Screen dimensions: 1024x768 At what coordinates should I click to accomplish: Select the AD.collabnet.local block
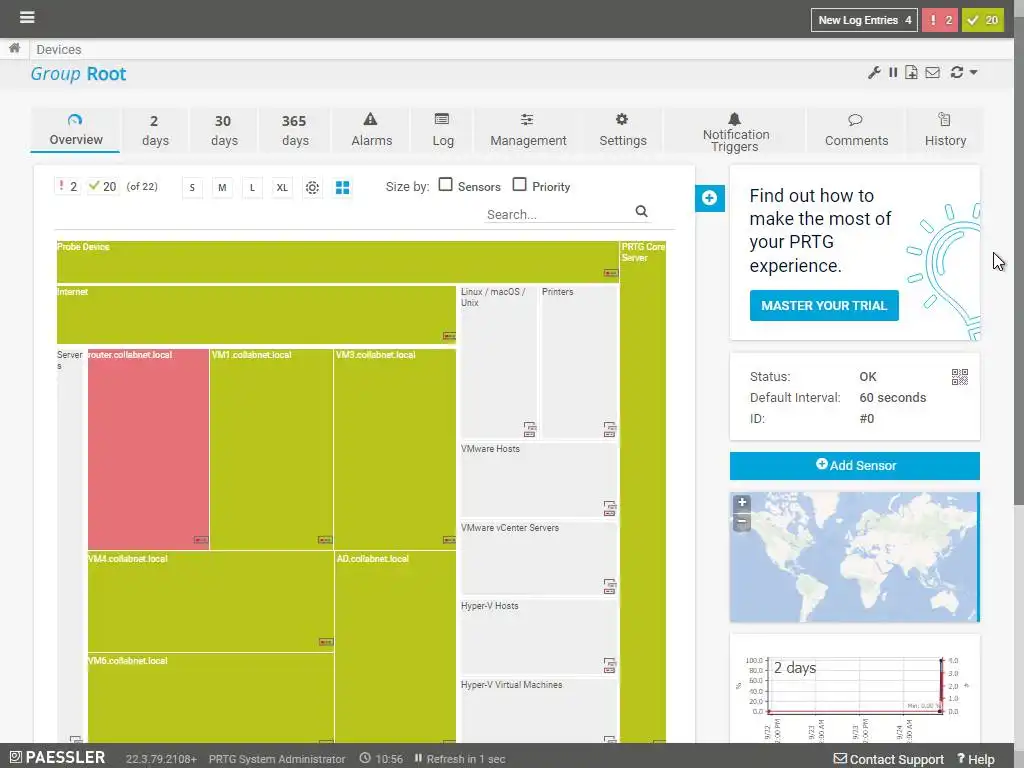395,647
